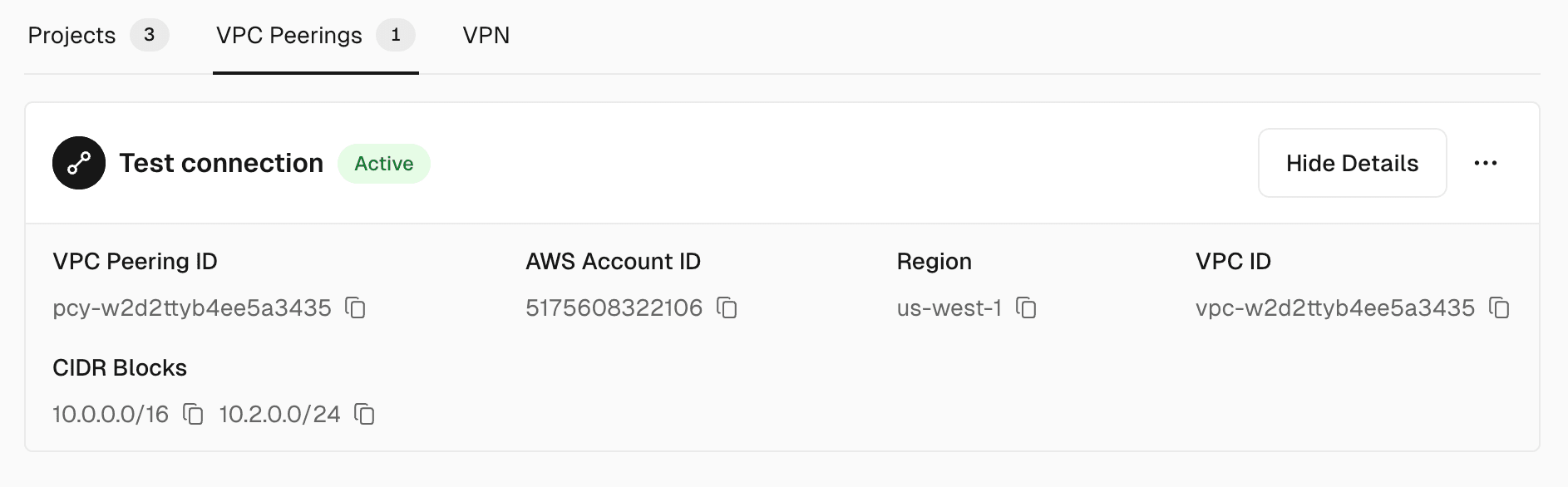
Task: Open the VPC Peerings tab
Action: coord(288,35)
